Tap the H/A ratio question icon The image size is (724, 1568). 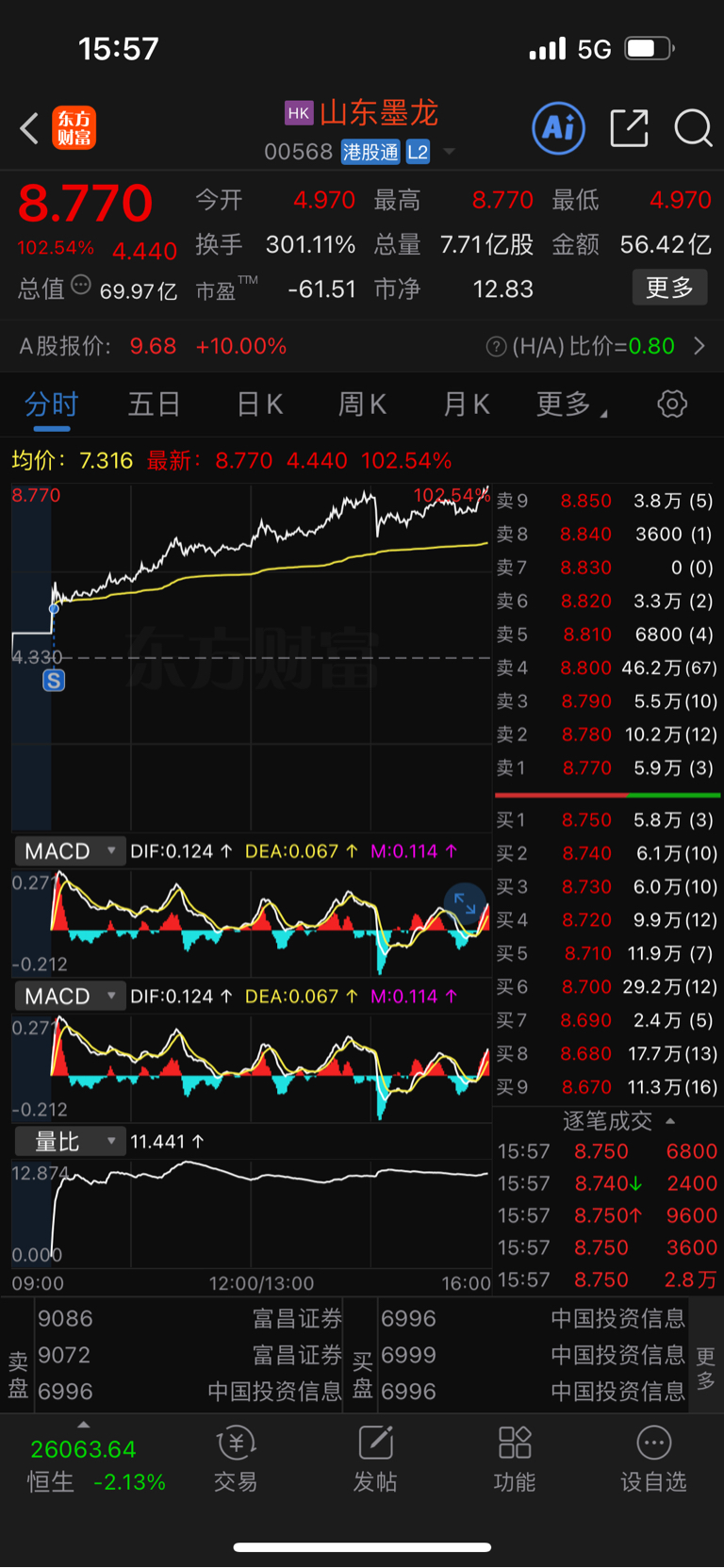click(496, 347)
